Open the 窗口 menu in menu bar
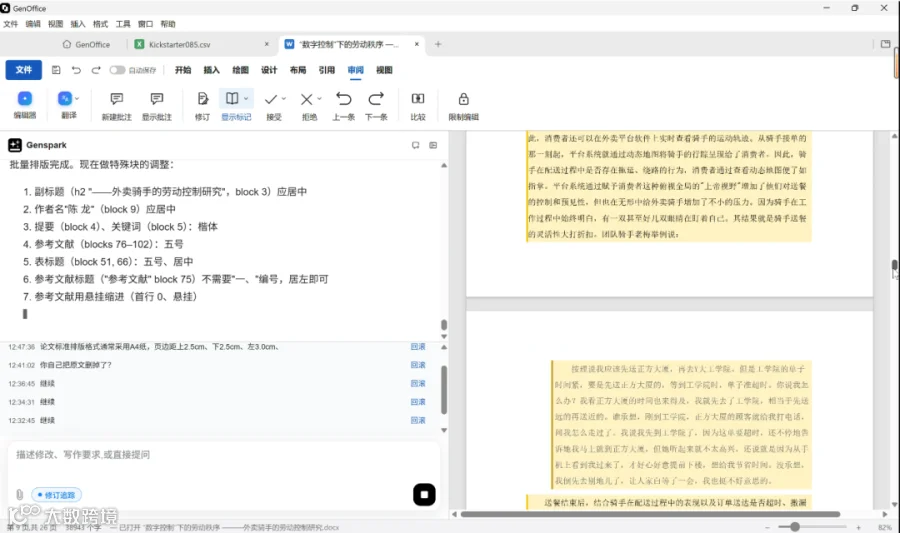This screenshot has width=900, height=533. tap(145, 24)
